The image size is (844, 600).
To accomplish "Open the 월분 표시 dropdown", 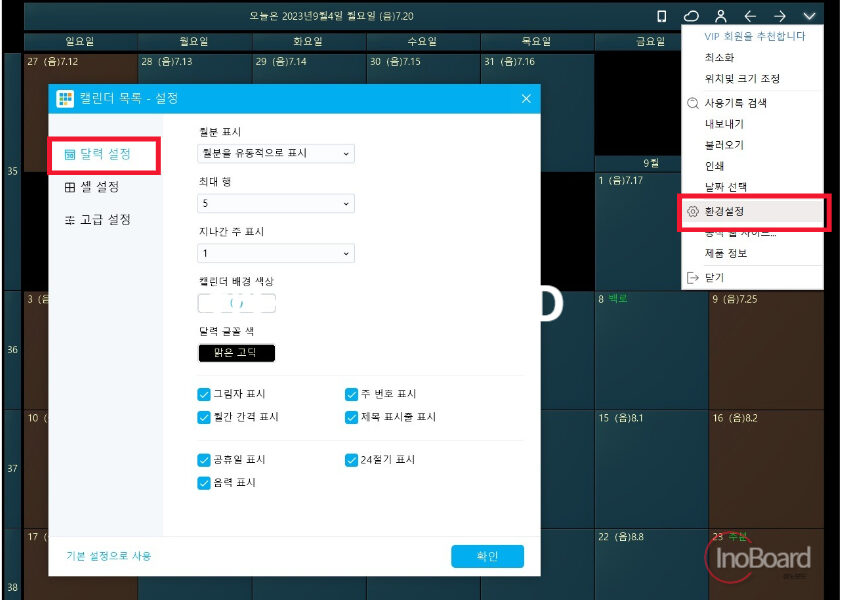I will click(x=276, y=153).
